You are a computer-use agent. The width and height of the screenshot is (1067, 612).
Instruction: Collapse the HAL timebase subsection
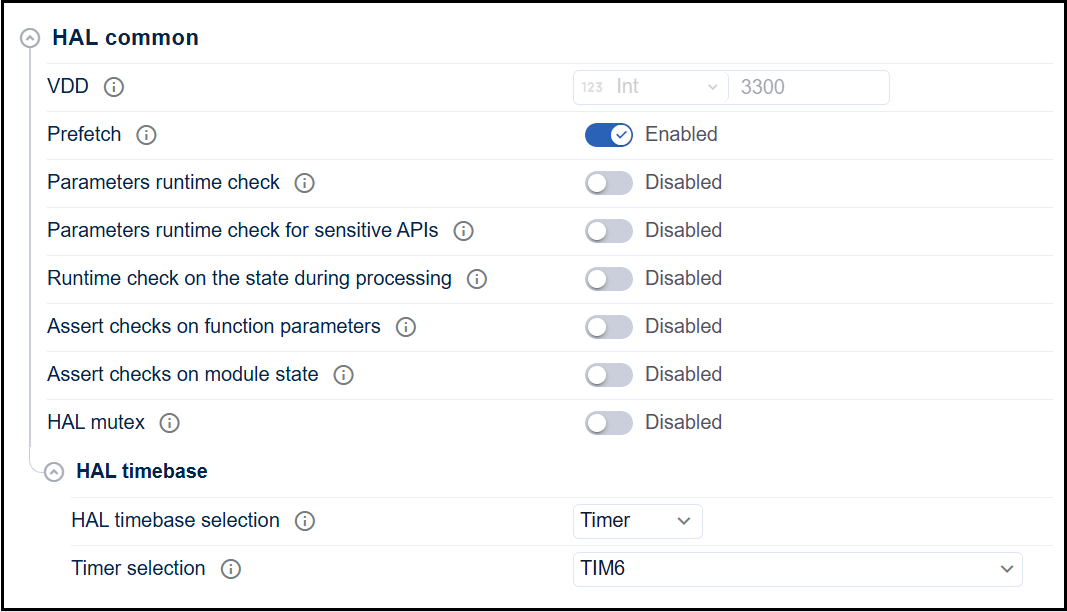click(55, 472)
